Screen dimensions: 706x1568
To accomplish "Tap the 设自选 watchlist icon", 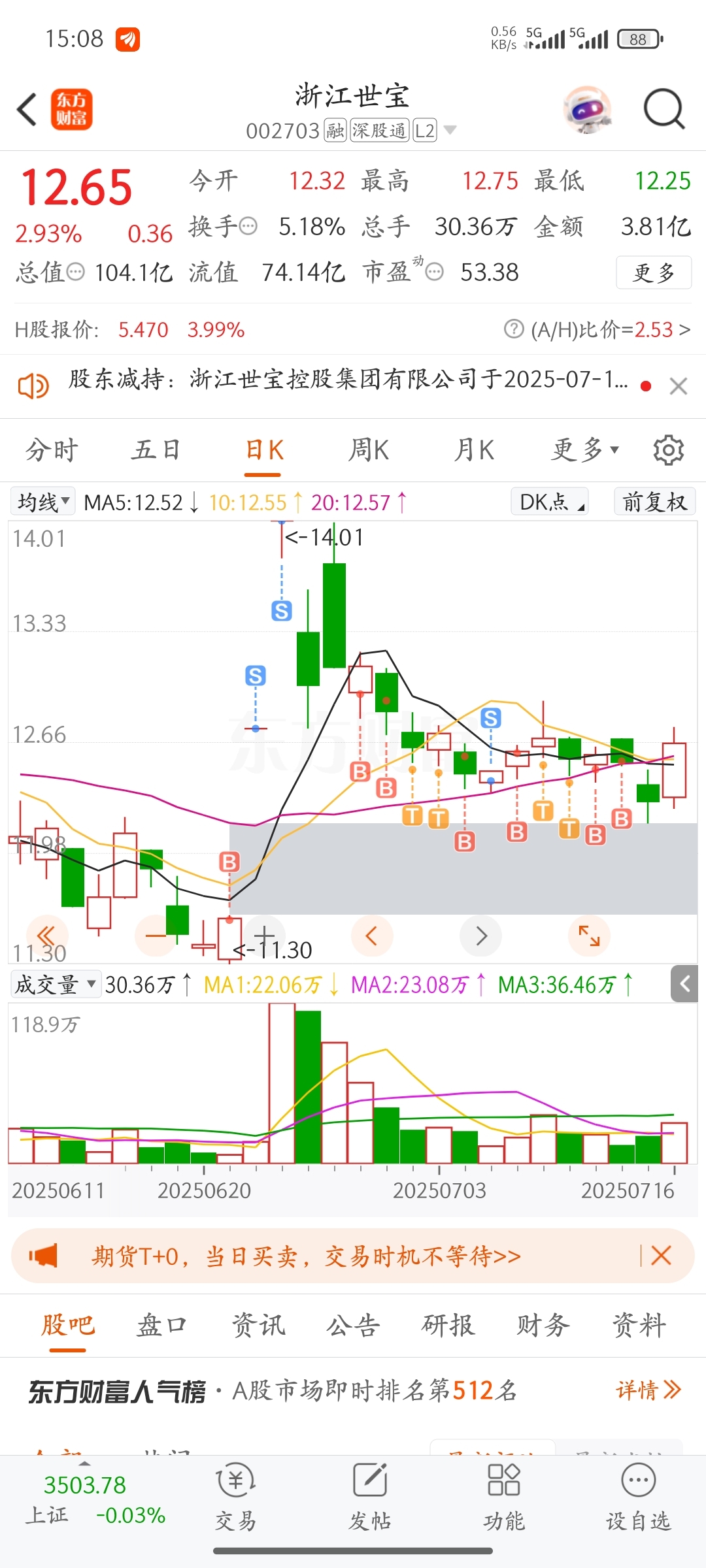I will pos(638,1497).
